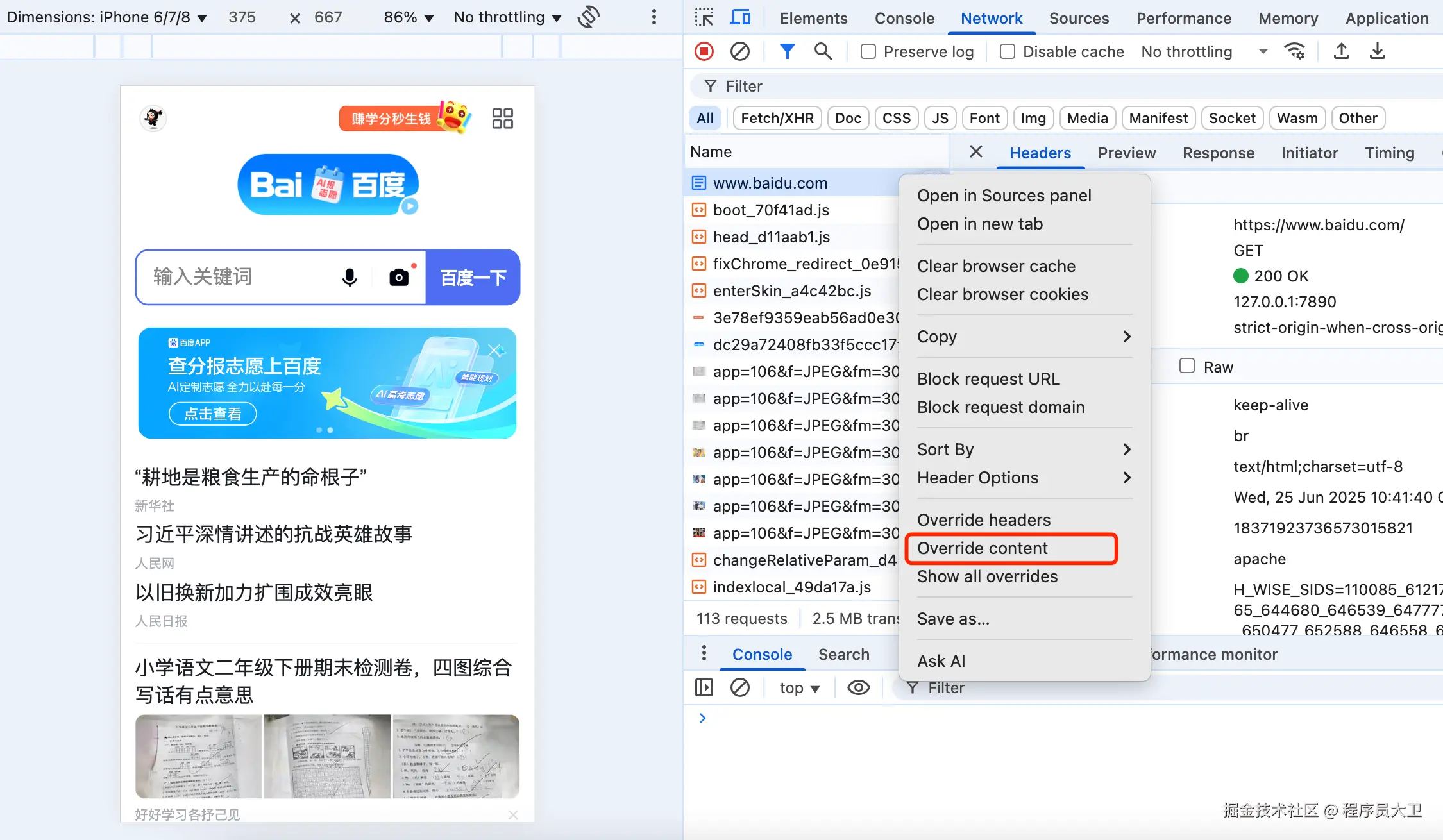Screen dimensions: 1443x840
Task: Click the 百度一下 search button
Action: point(473,277)
